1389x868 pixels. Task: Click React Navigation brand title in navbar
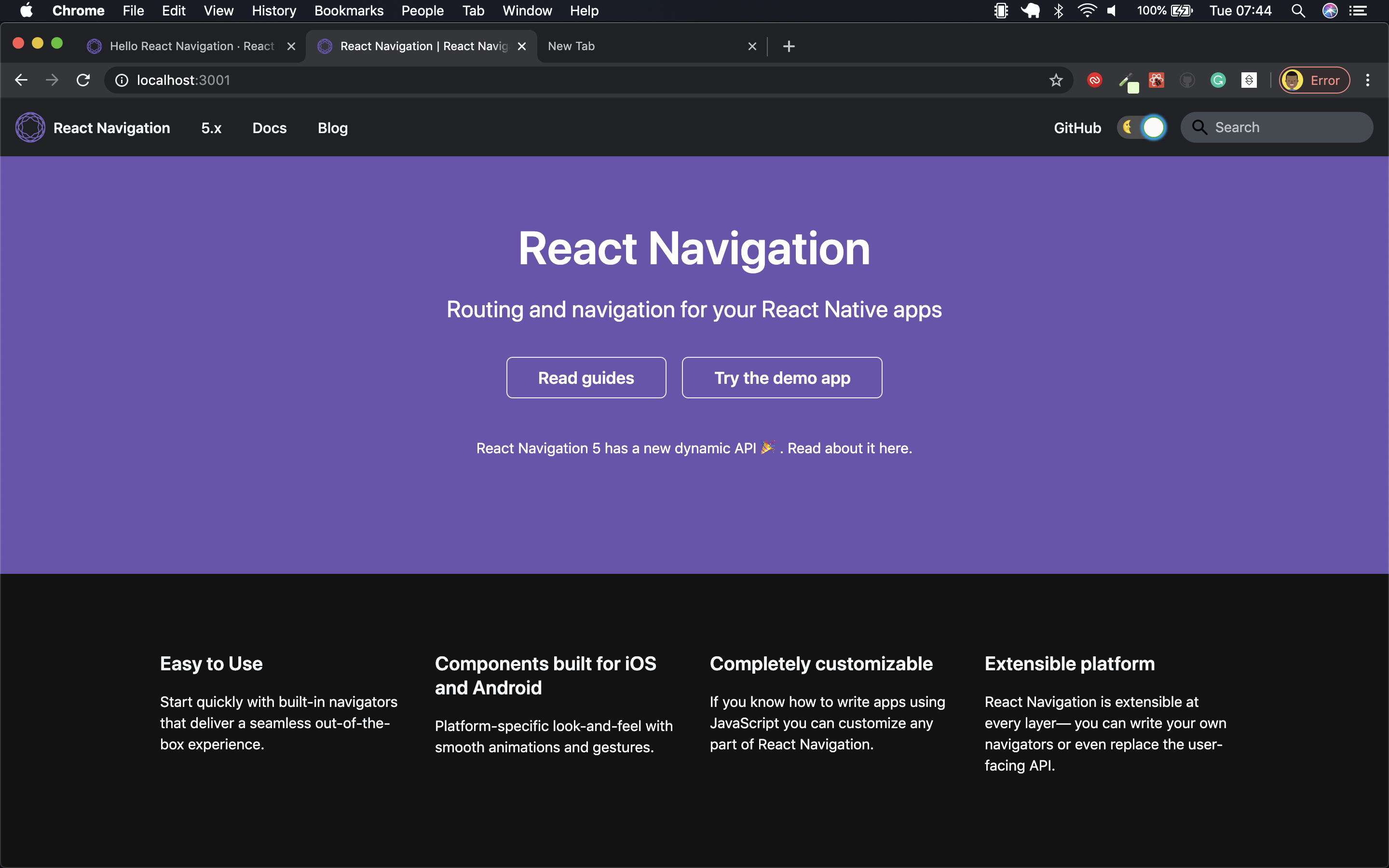tap(111, 128)
